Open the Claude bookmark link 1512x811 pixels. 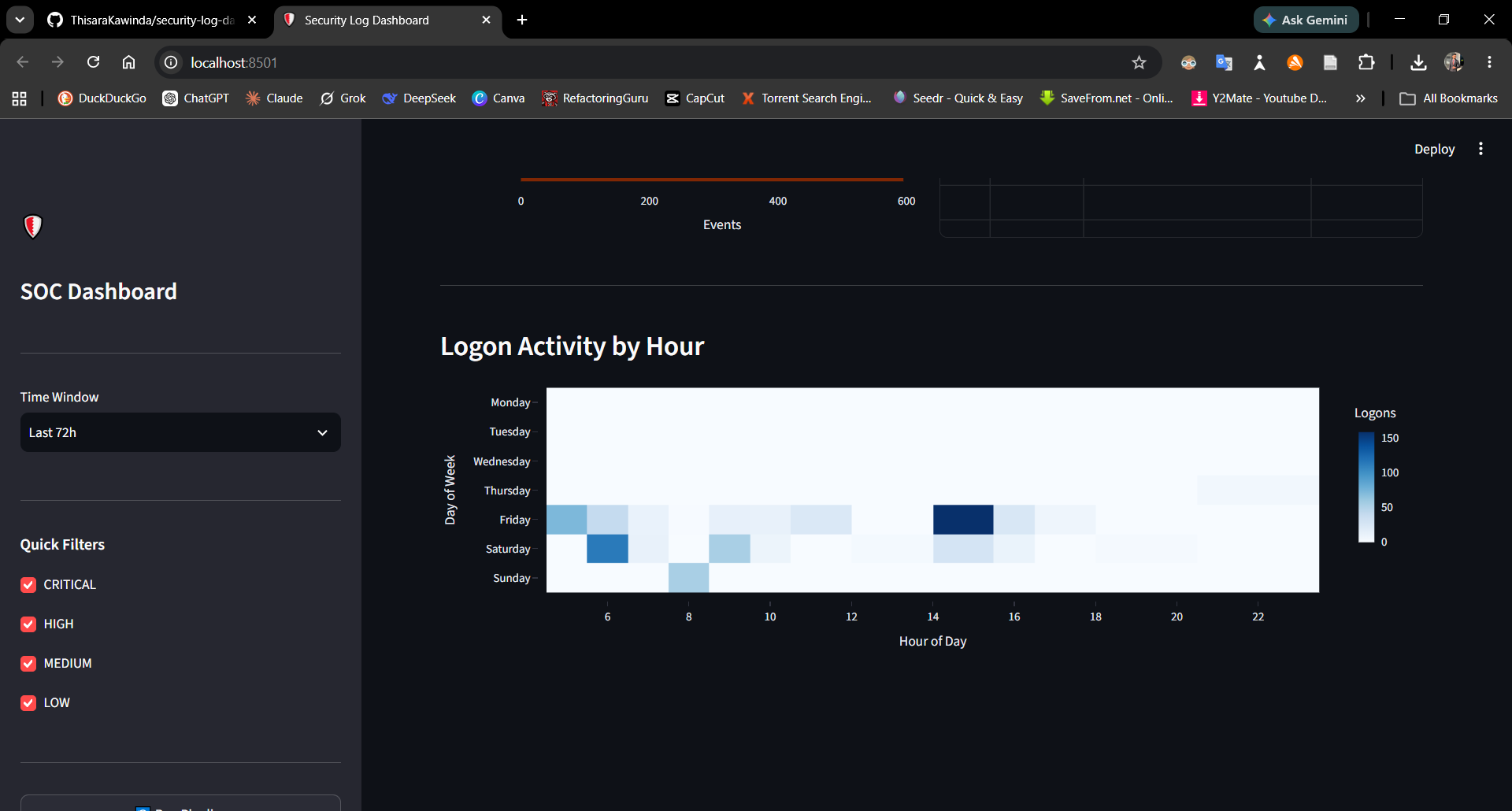pyautogui.click(x=274, y=98)
